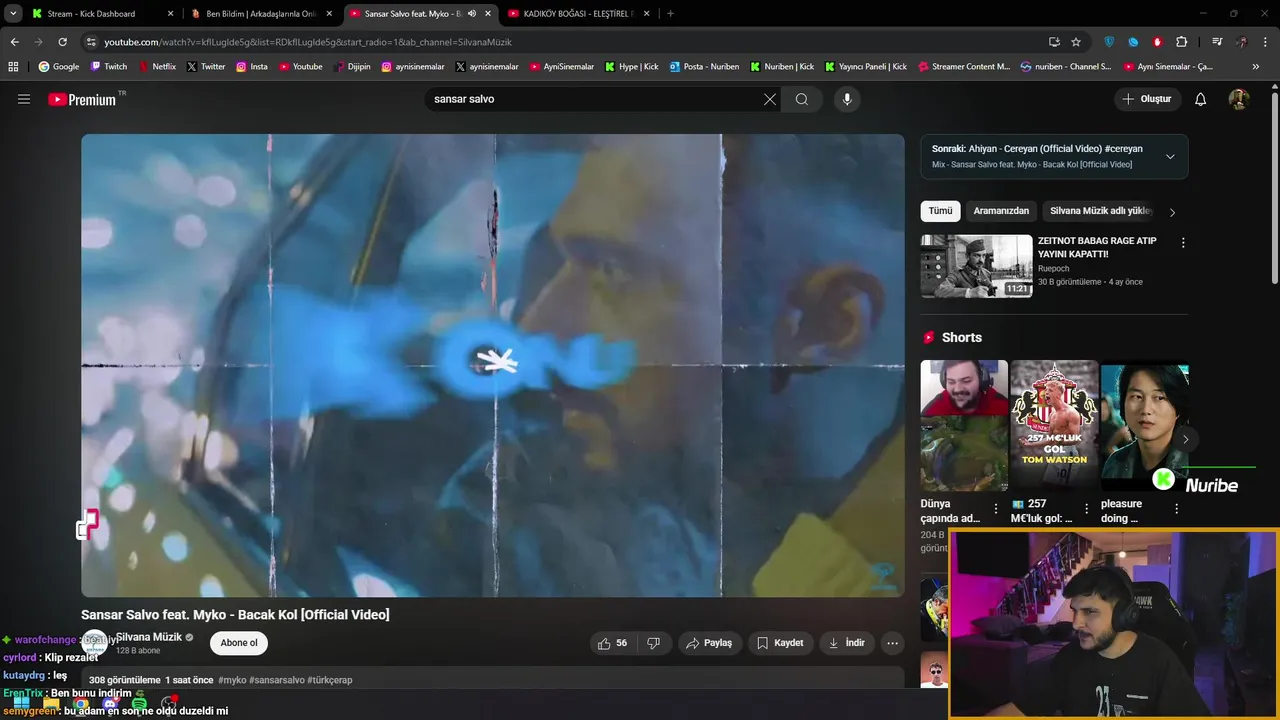Open the blue round extension icon
The image size is (1280, 720).
[1133, 42]
